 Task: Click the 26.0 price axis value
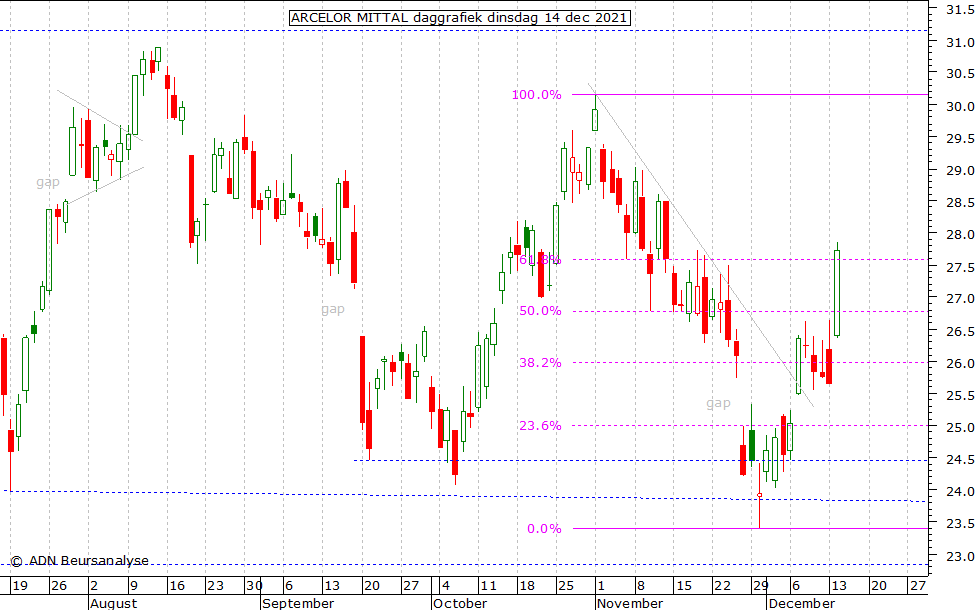coord(960,363)
